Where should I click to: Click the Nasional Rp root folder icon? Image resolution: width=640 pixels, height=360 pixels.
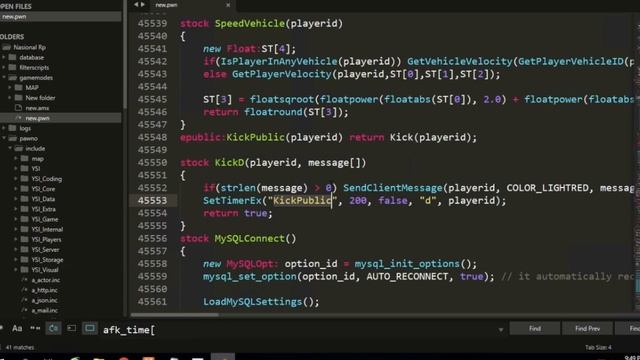[6, 47]
